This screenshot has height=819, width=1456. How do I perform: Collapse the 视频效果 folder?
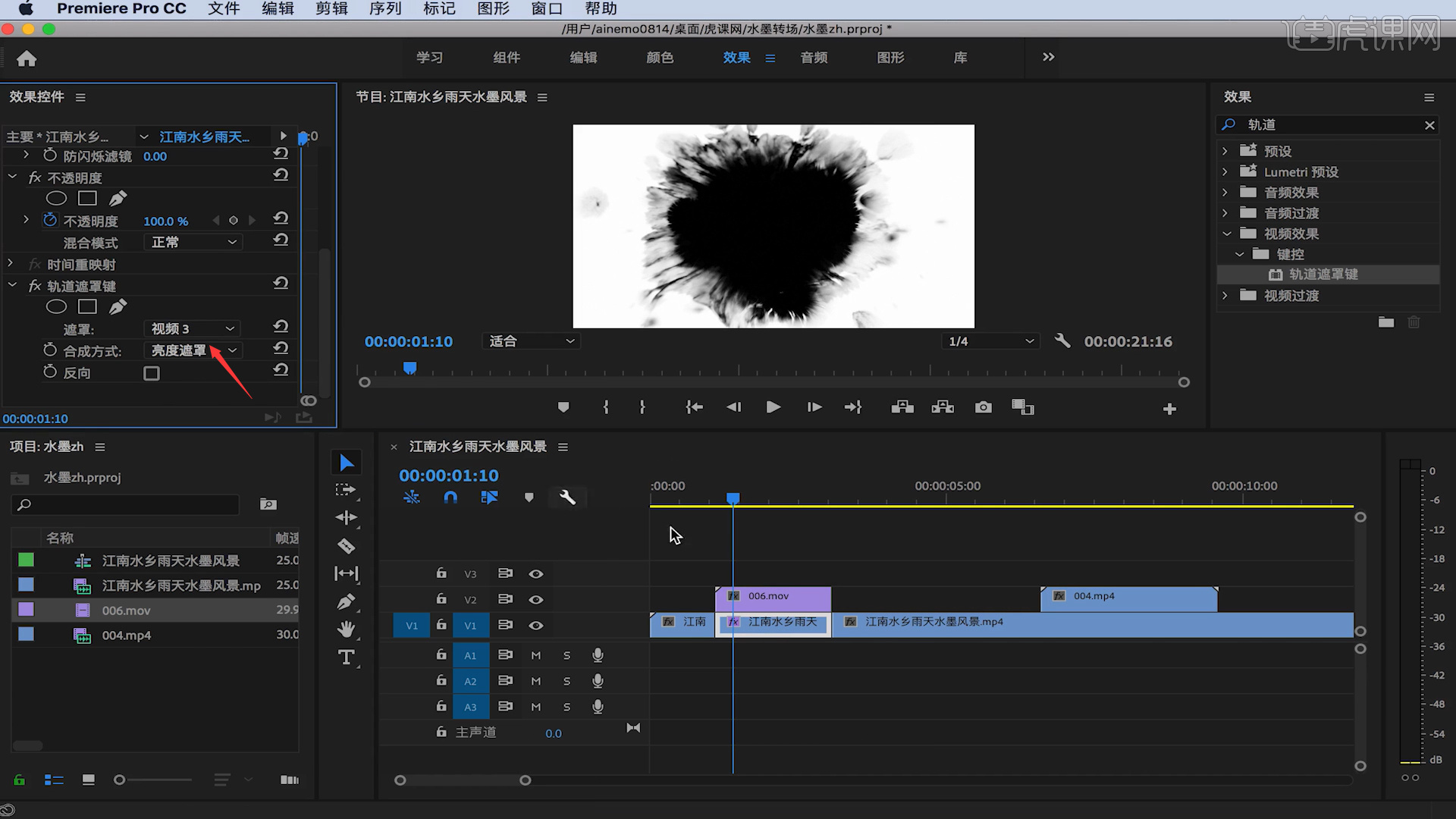1226,234
